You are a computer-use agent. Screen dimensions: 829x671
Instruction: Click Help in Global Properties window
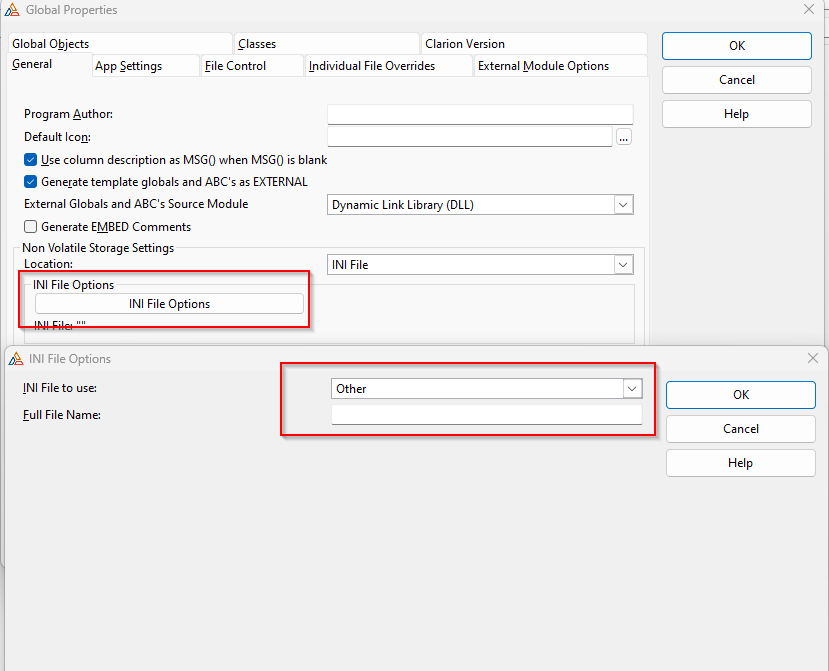point(736,114)
